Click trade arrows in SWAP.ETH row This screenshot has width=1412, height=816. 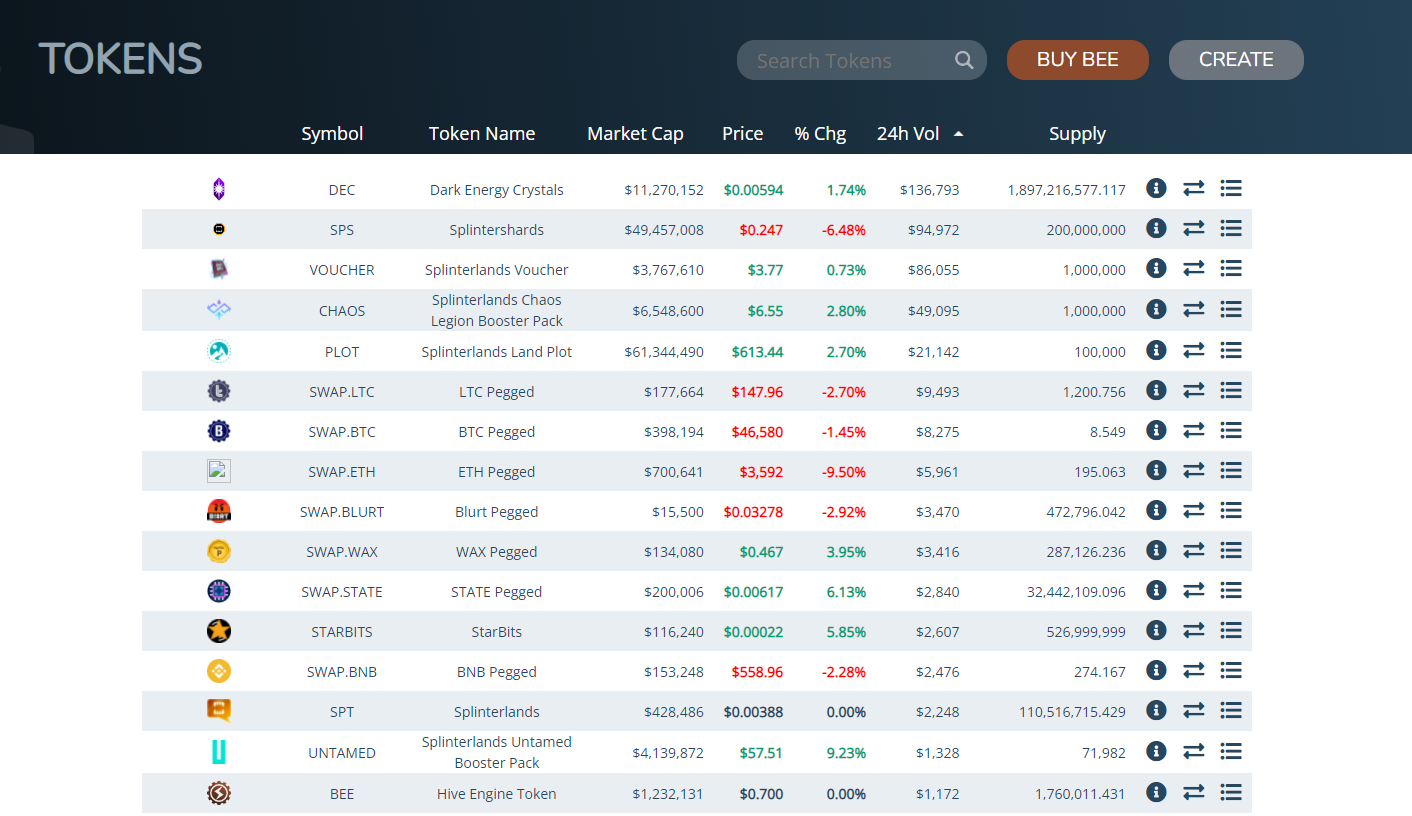click(1193, 470)
